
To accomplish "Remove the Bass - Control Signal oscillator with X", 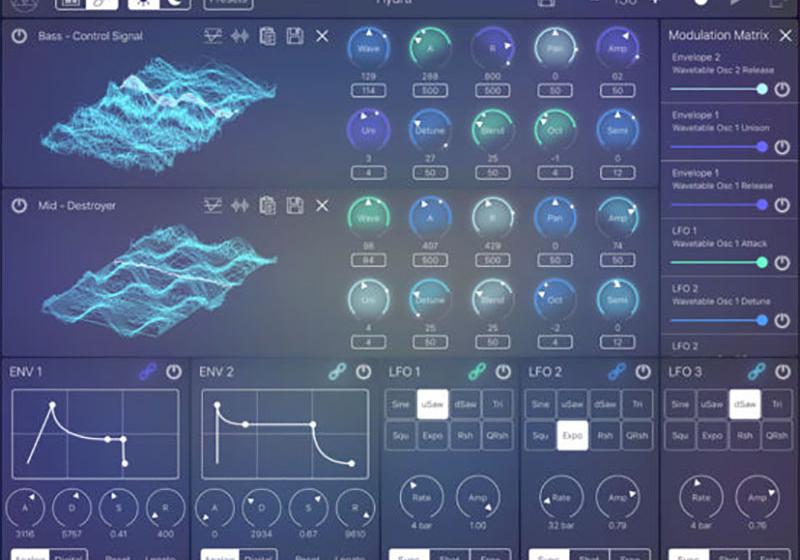I will [322, 36].
